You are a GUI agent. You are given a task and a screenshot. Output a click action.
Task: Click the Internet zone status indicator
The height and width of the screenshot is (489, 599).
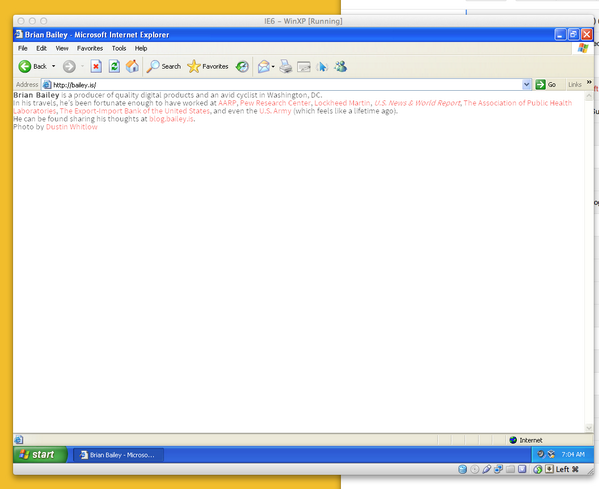526,440
